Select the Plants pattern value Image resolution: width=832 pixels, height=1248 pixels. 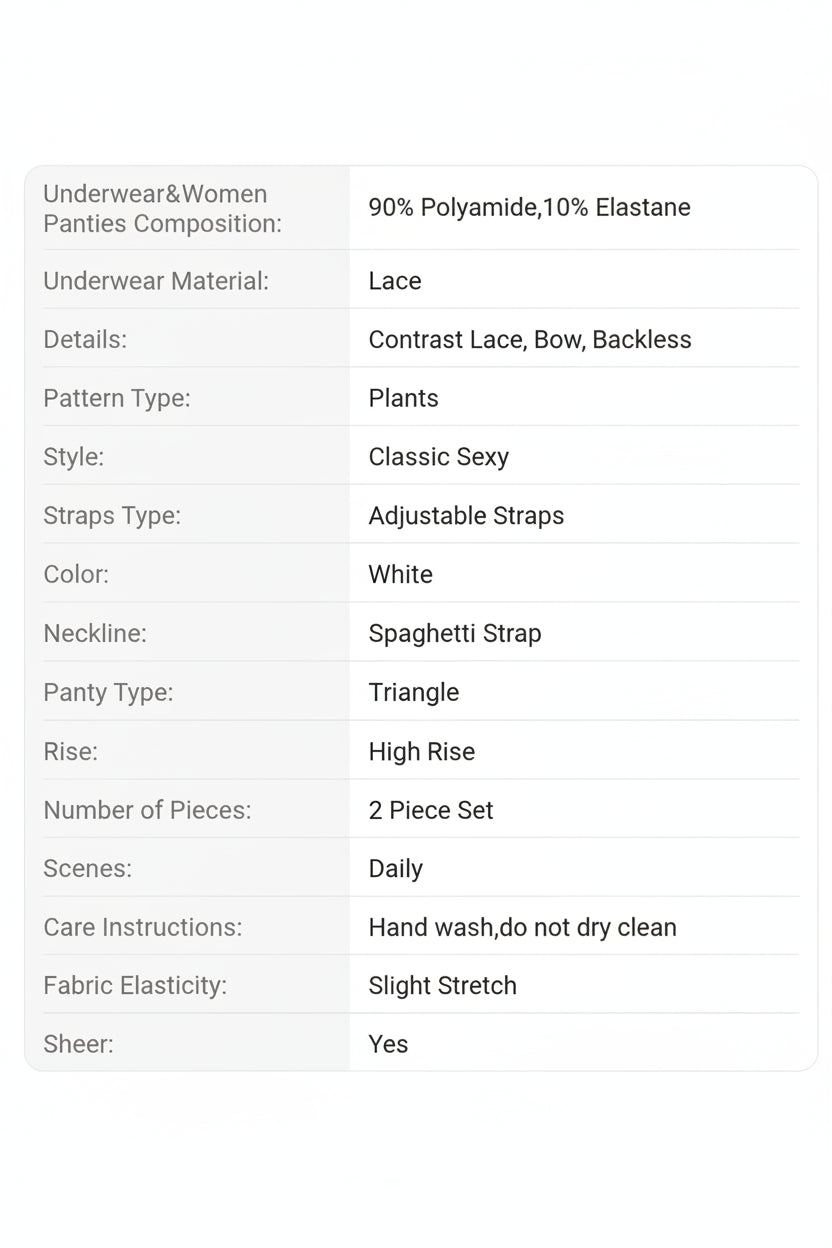[x=403, y=398]
